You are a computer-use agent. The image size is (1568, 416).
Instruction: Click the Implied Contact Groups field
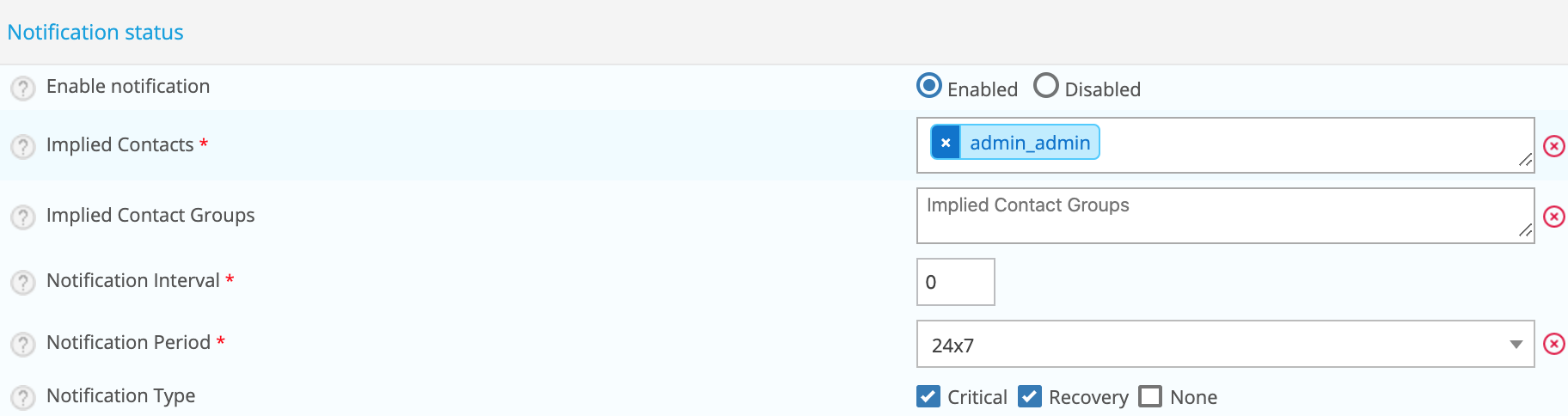pyautogui.click(x=1226, y=216)
